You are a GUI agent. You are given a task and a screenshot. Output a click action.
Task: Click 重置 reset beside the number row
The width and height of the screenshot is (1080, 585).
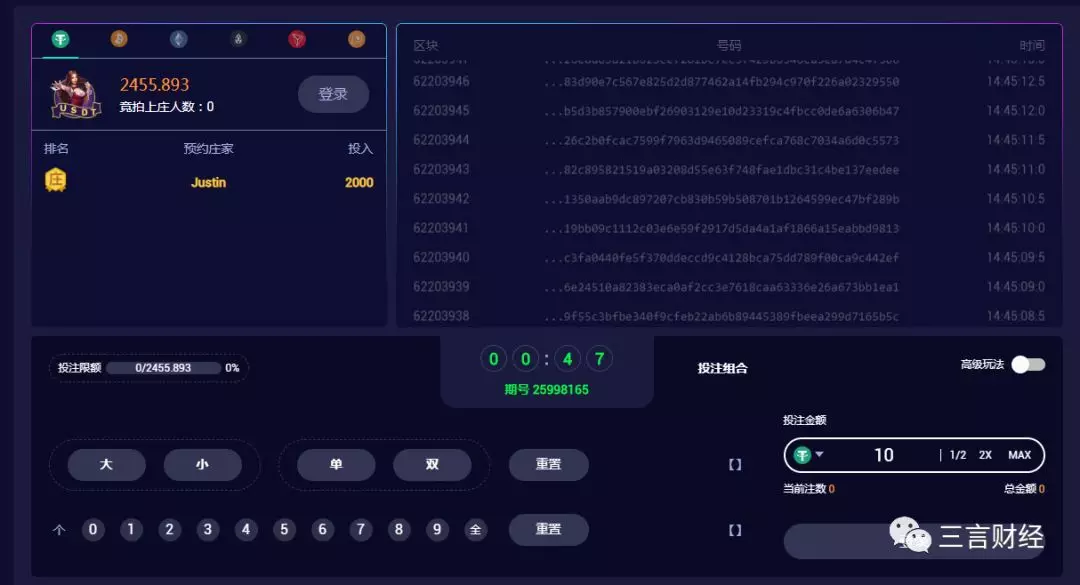(x=549, y=529)
